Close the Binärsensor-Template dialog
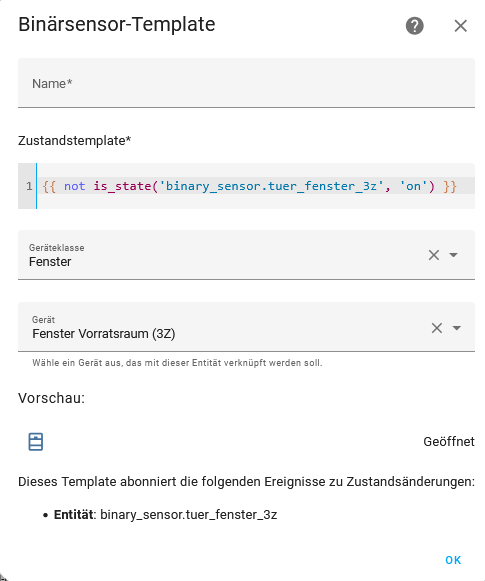 pyautogui.click(x=461, y=26)
